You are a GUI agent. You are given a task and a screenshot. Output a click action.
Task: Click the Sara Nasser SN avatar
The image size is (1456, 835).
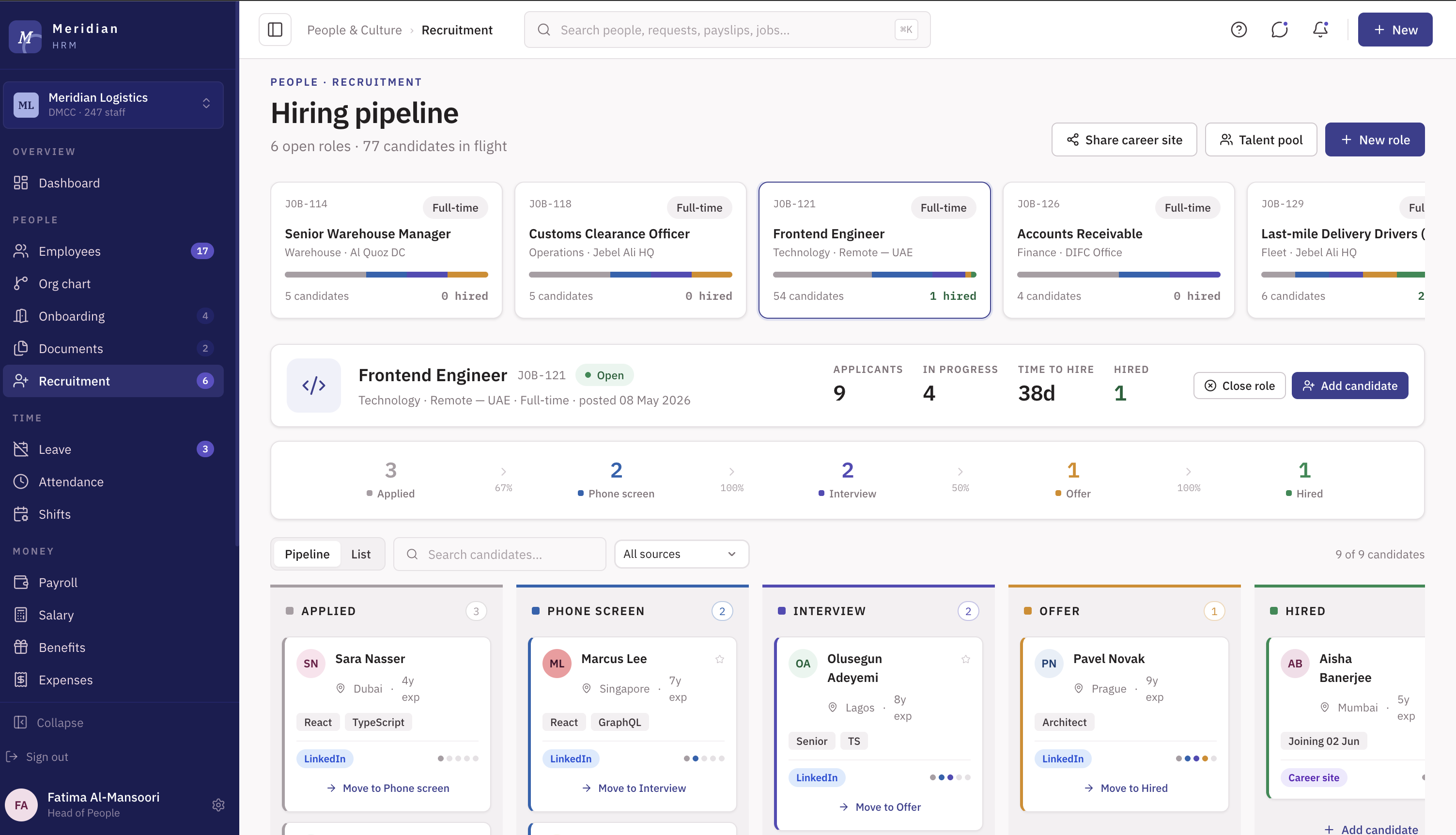click(x=311, y=664)
